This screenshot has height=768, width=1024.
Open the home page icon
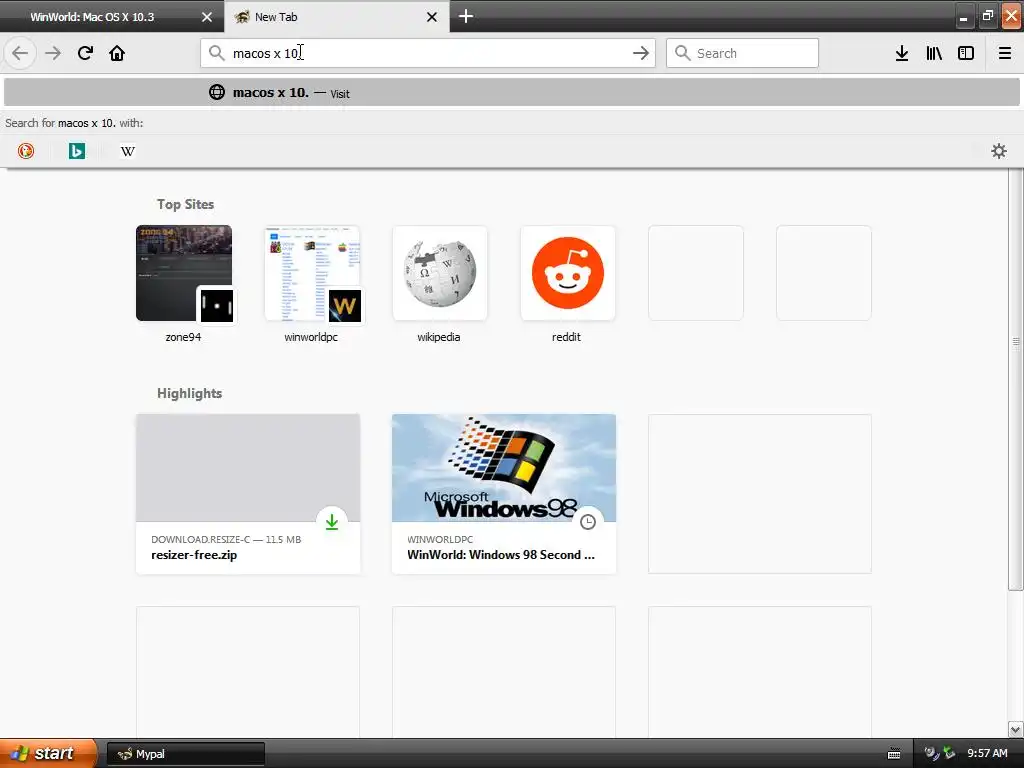point(117,53)
